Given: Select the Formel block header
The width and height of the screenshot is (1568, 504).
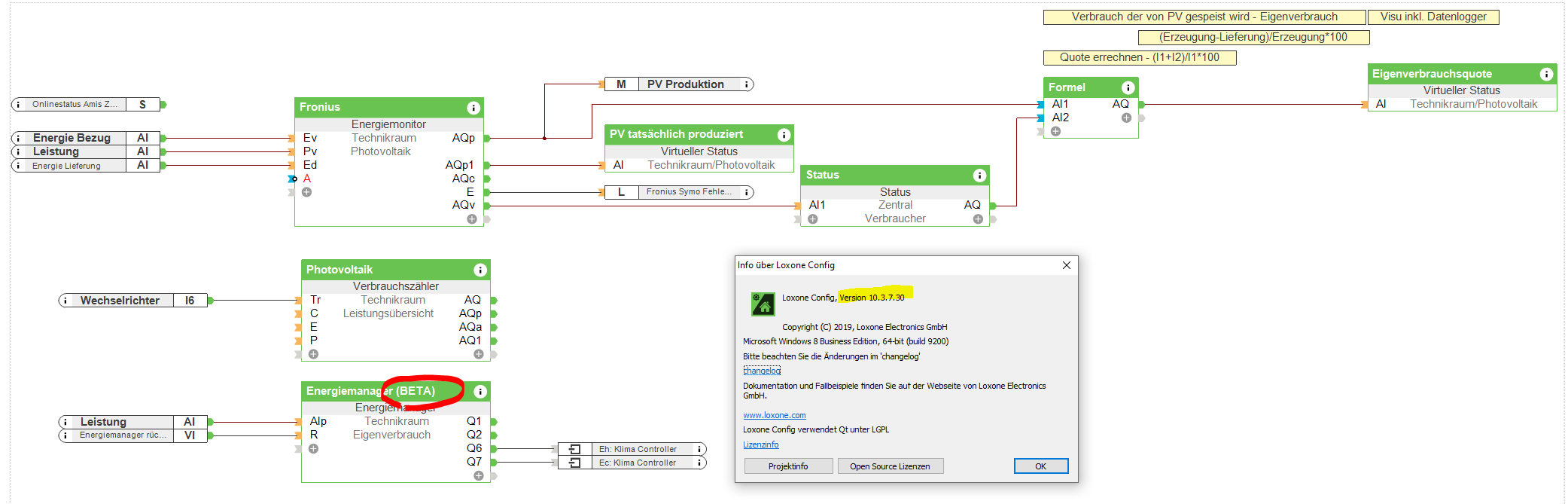Looking at the screenshot, I should coord(1091,87).
